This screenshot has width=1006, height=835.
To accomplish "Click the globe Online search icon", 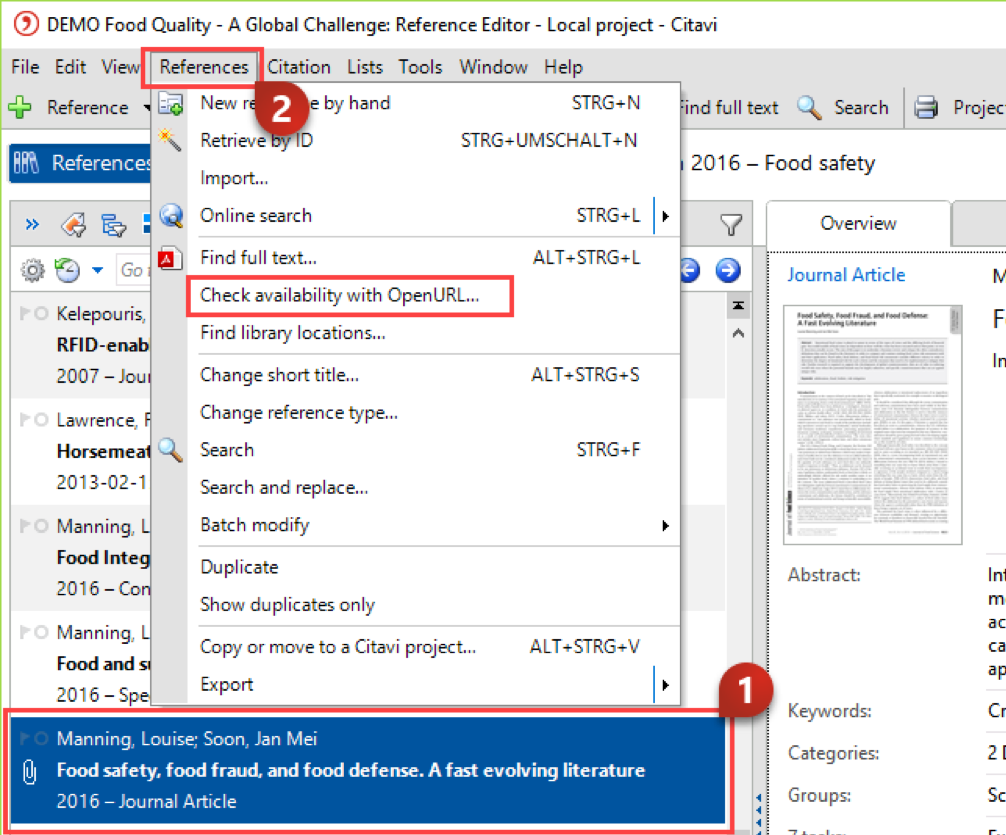I will coord(171,216).
